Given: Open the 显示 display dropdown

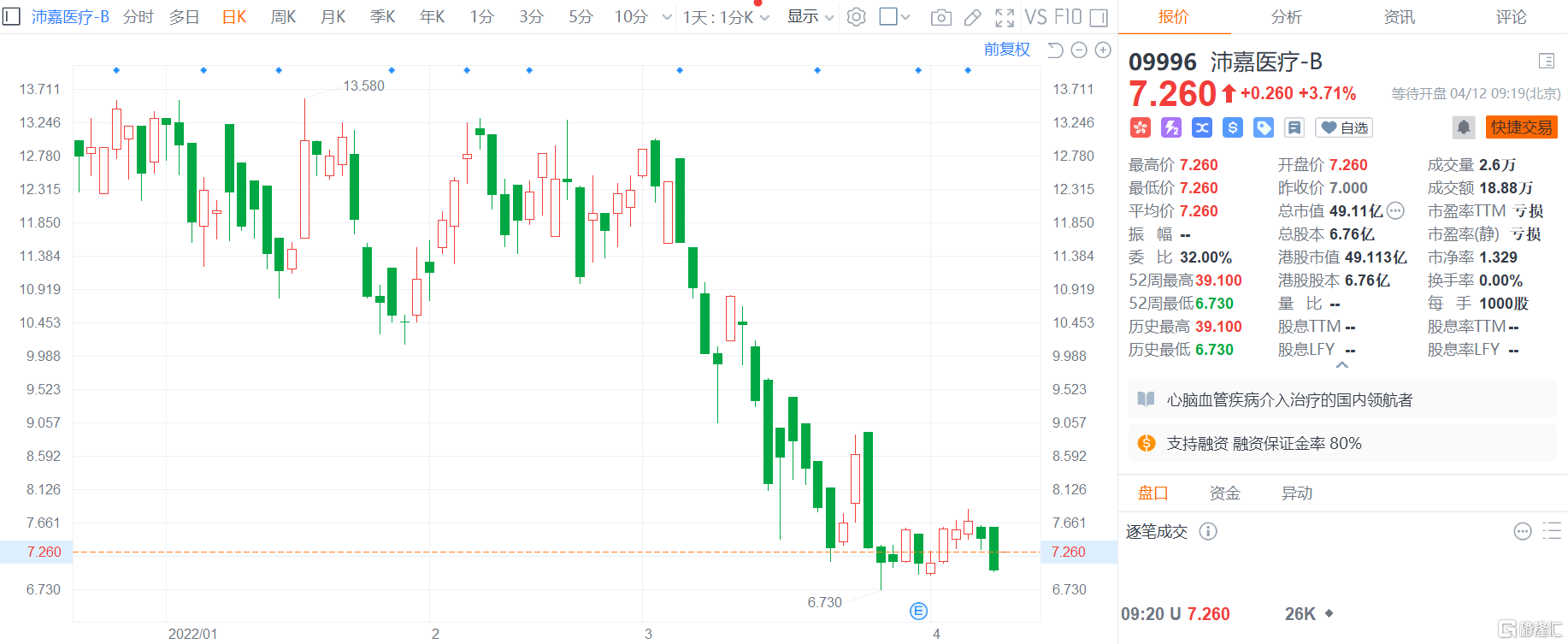Looking at the screenshot, I should 810,17.
